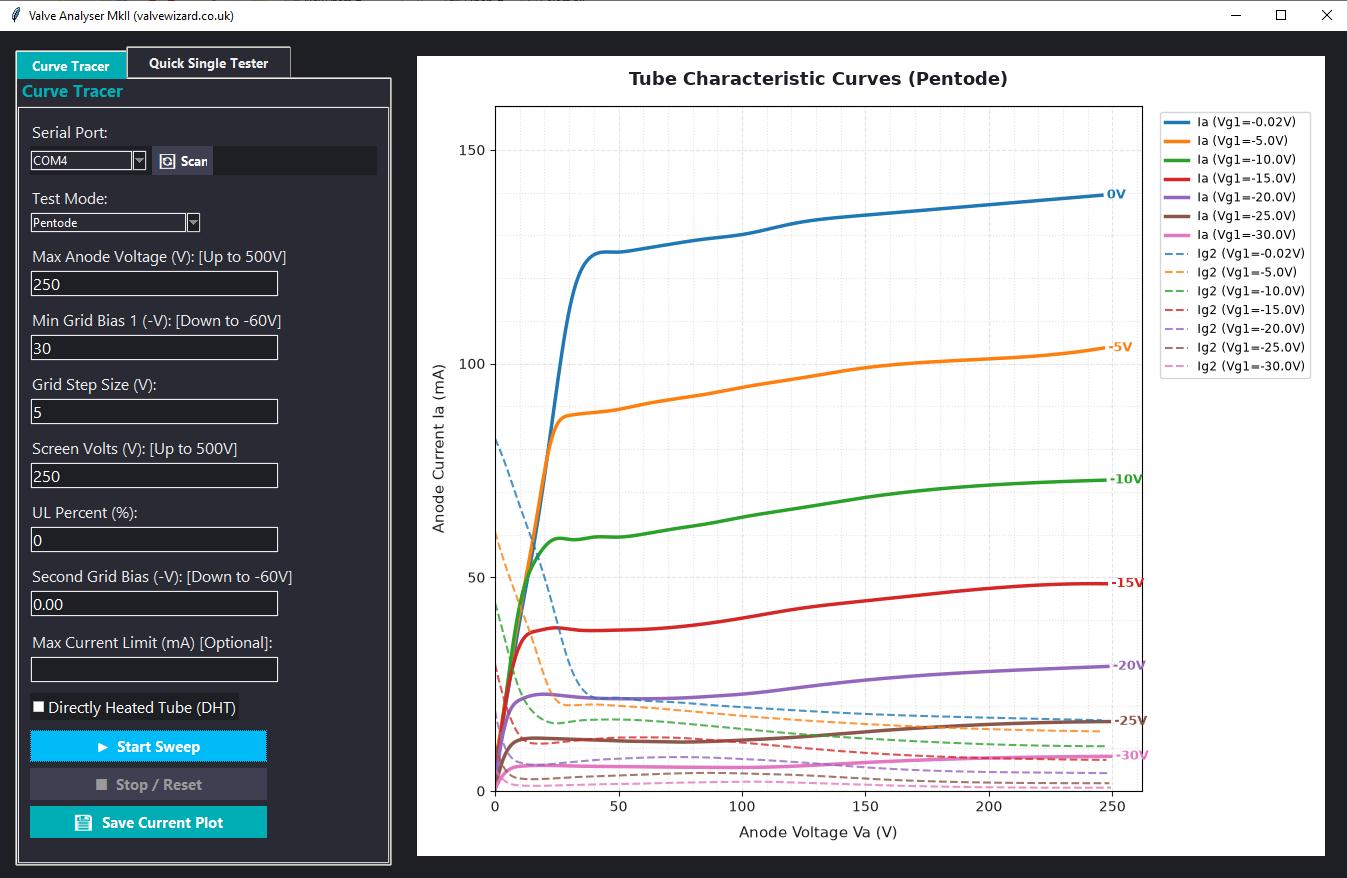Click the Max Anode Voltage input field
Viewport: 1347px width, 878px height.
coord(154,284)
